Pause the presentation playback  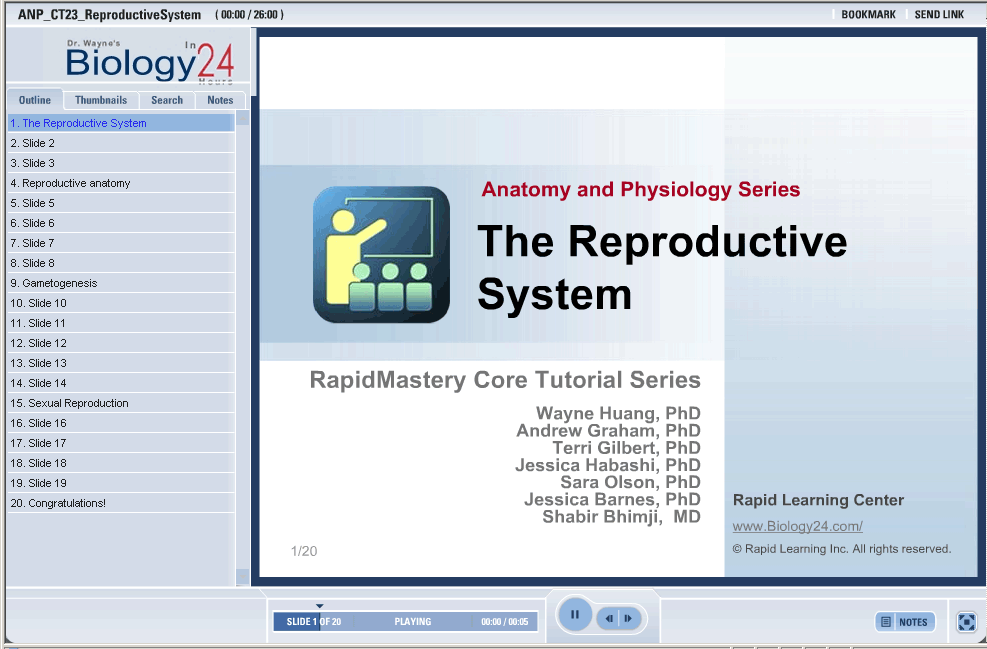(x=575, y=615)
